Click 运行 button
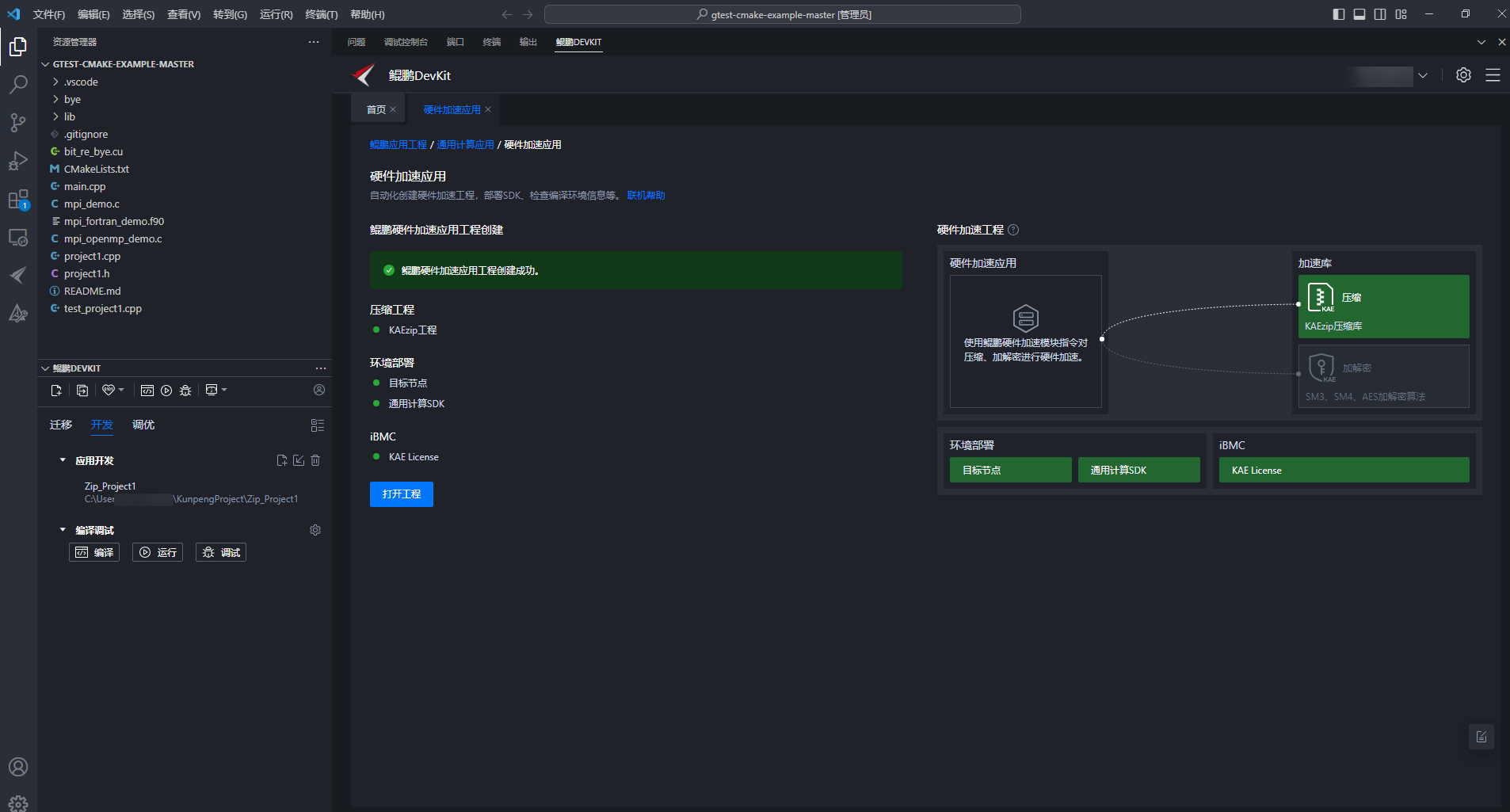The width and height of the screenshot is (1510, 812). [158, 552]
